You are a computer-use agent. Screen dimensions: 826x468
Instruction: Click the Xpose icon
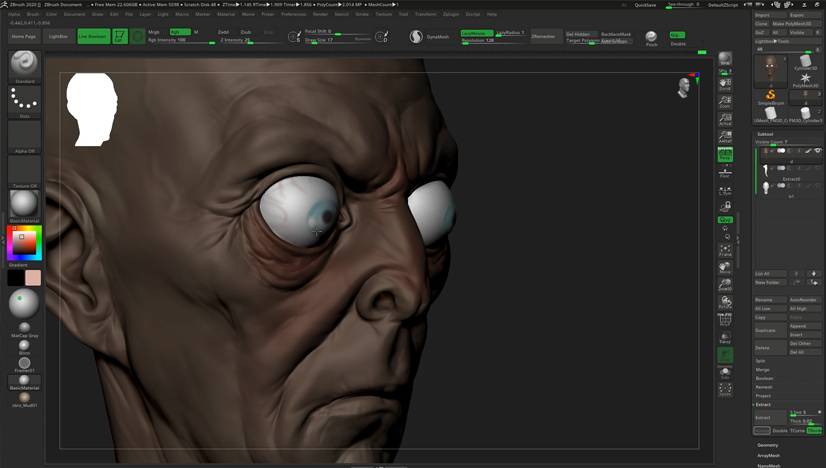[x=725, y=389]
